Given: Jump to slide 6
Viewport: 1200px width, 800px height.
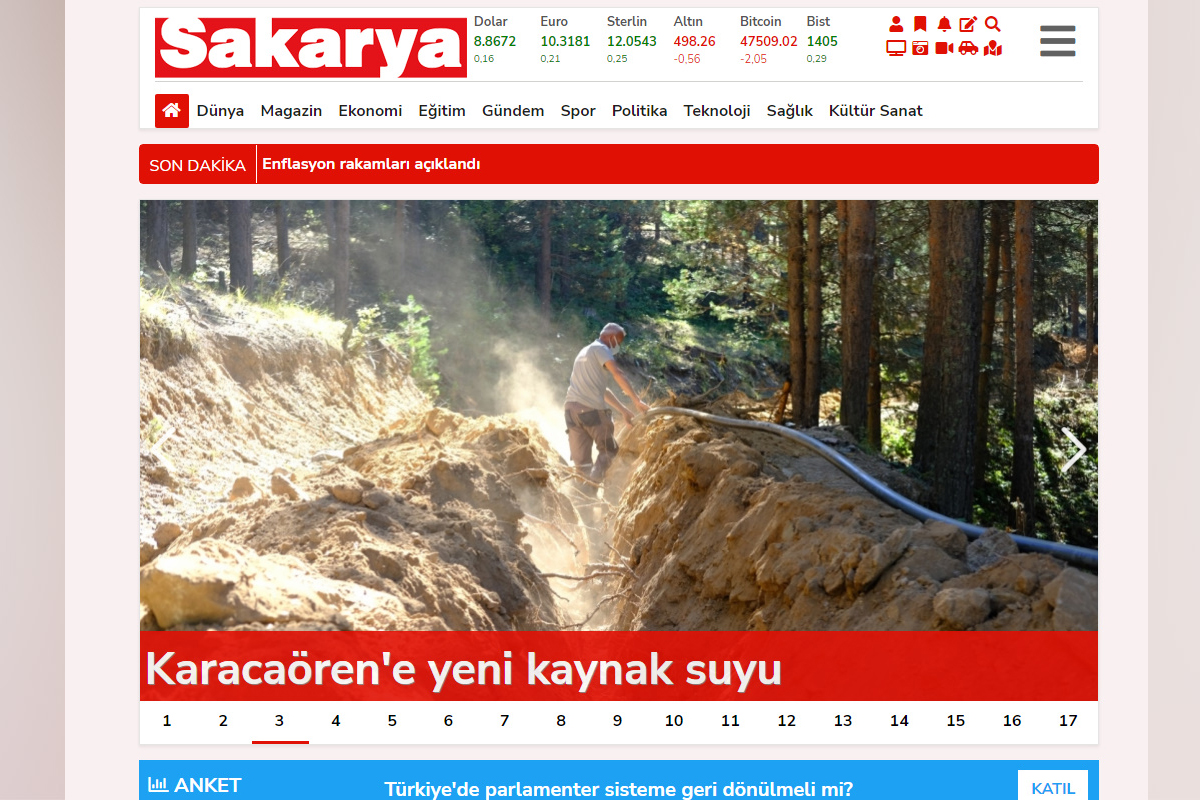Looking at the screenshot, I should (448, 721).
